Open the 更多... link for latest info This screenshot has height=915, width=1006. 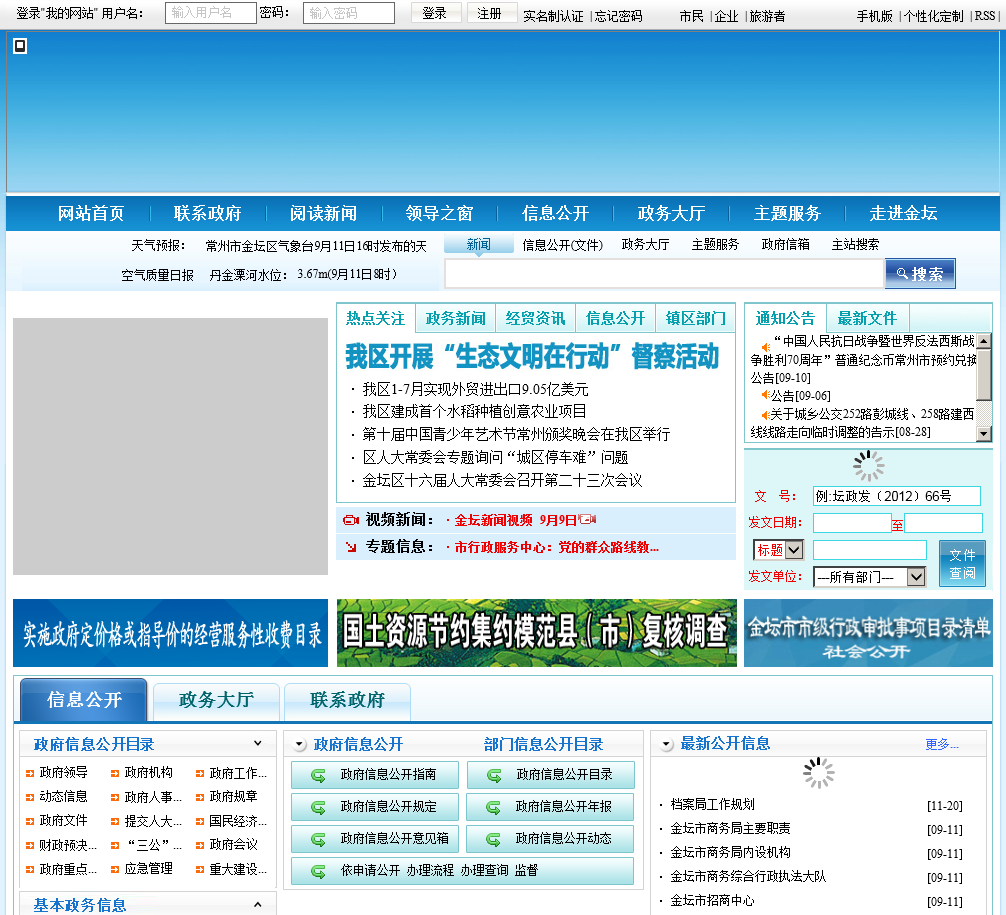point(941,744)
